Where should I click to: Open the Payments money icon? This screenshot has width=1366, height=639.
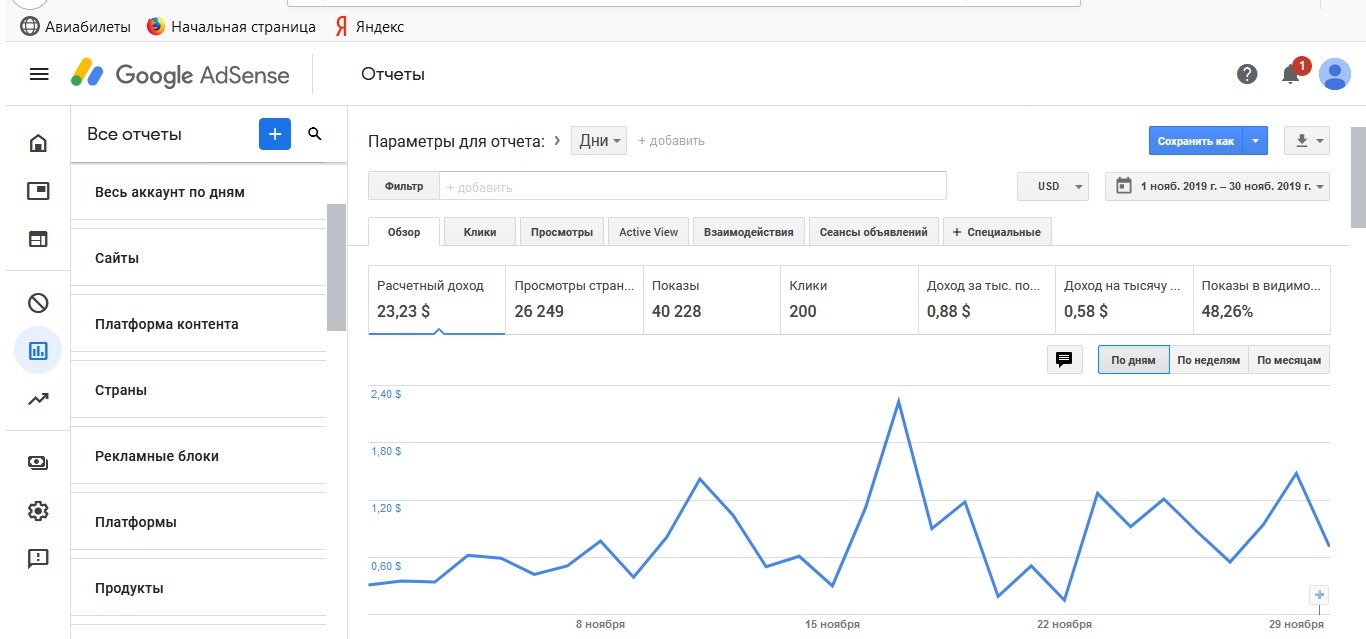38,463
